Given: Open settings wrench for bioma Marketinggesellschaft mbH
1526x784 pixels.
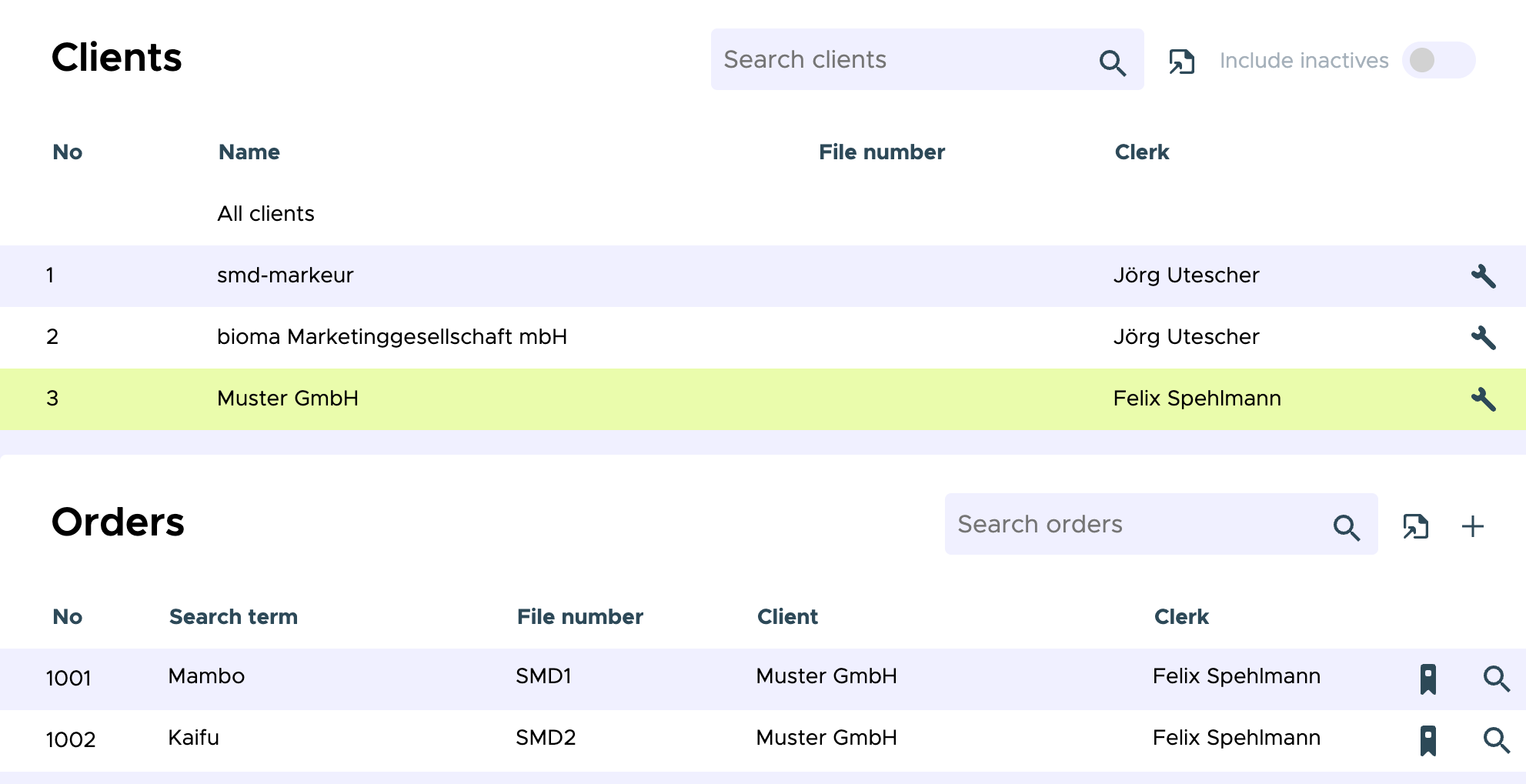Looking at the screenshot, I should coord(1483,338).
